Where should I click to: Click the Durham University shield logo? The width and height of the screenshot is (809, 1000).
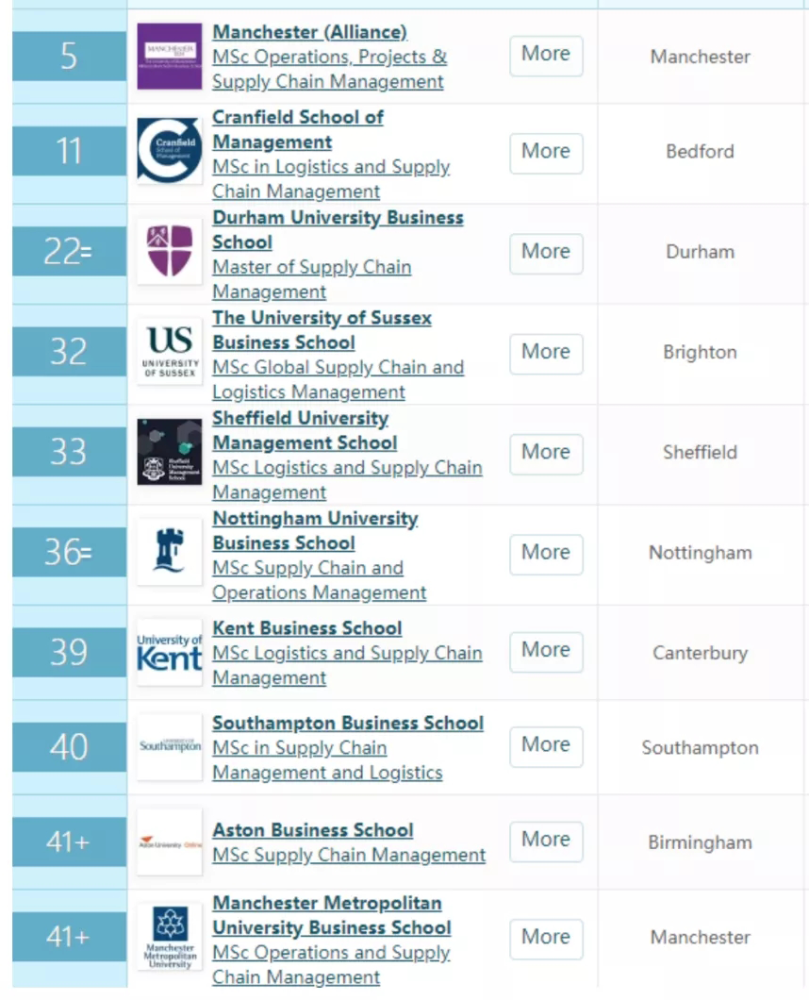(170, 251)
